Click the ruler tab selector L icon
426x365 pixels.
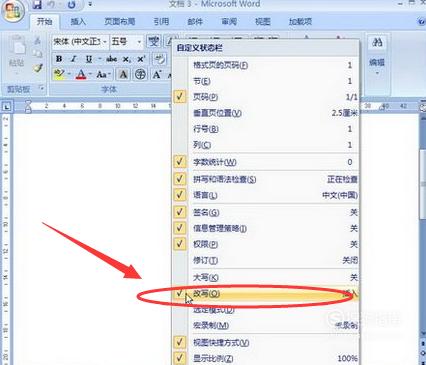pos(7,107)
